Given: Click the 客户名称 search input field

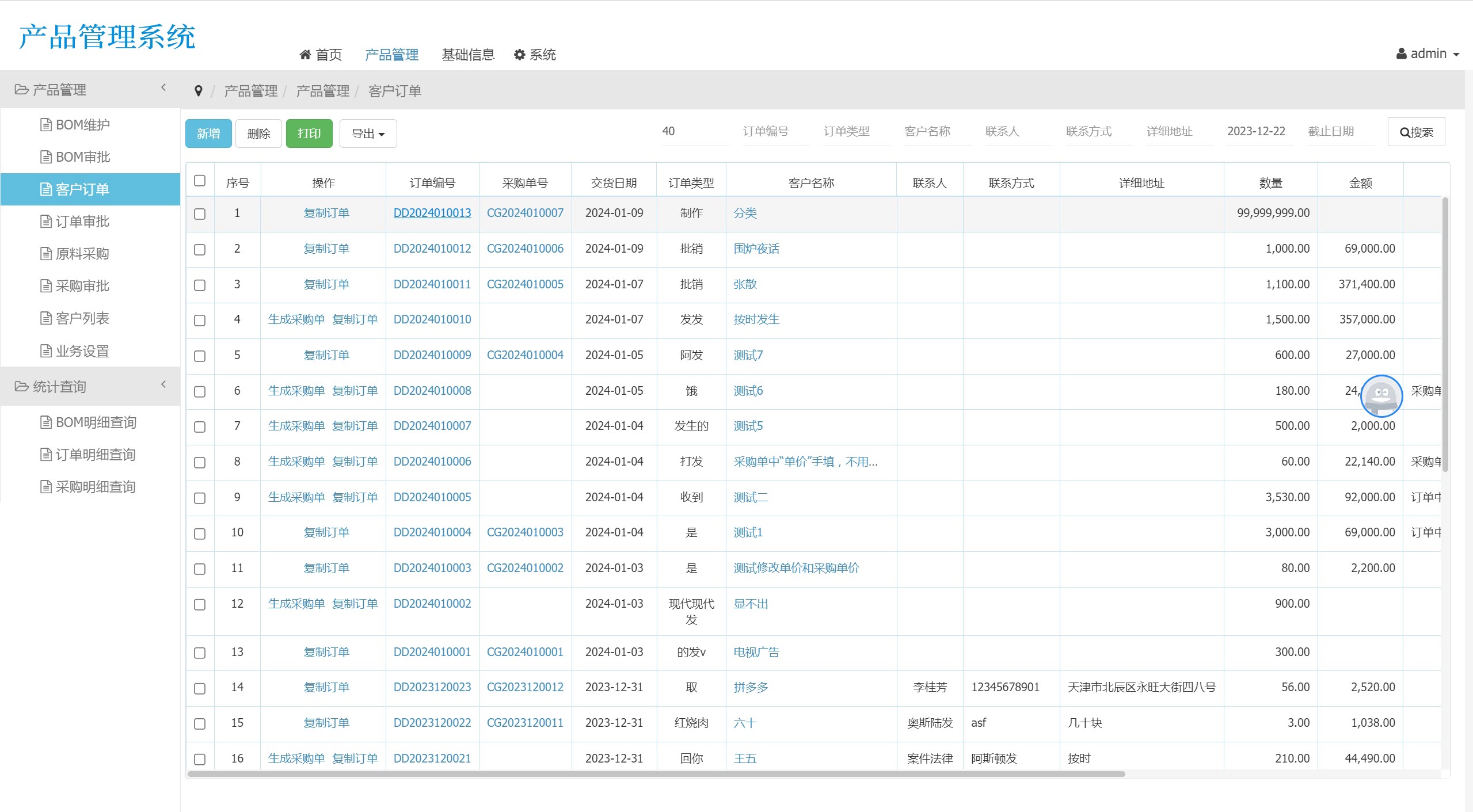Looking at the screenshot, I should [x=937, y=132].
